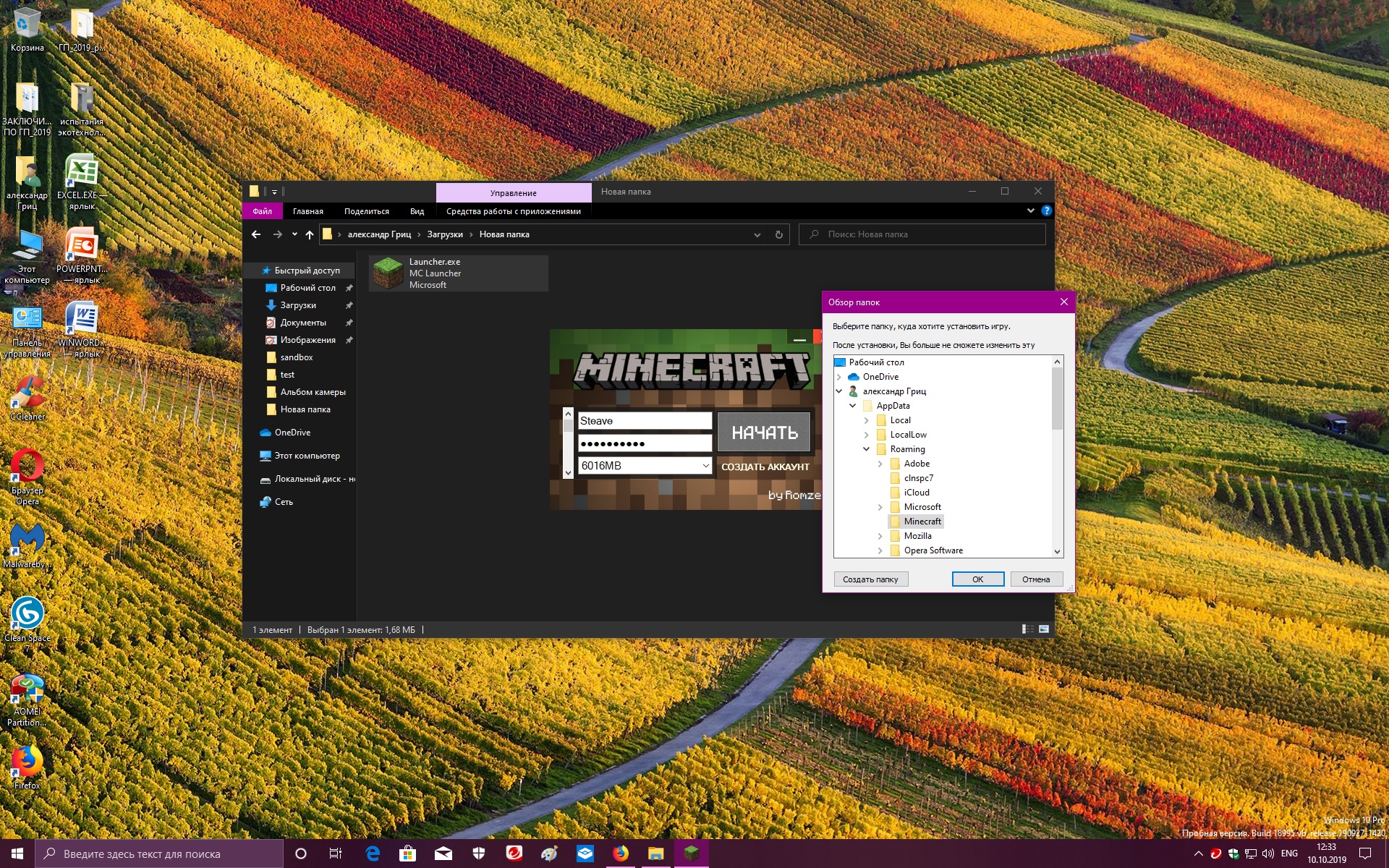Click the Steave username input field

tap(644, 421)
